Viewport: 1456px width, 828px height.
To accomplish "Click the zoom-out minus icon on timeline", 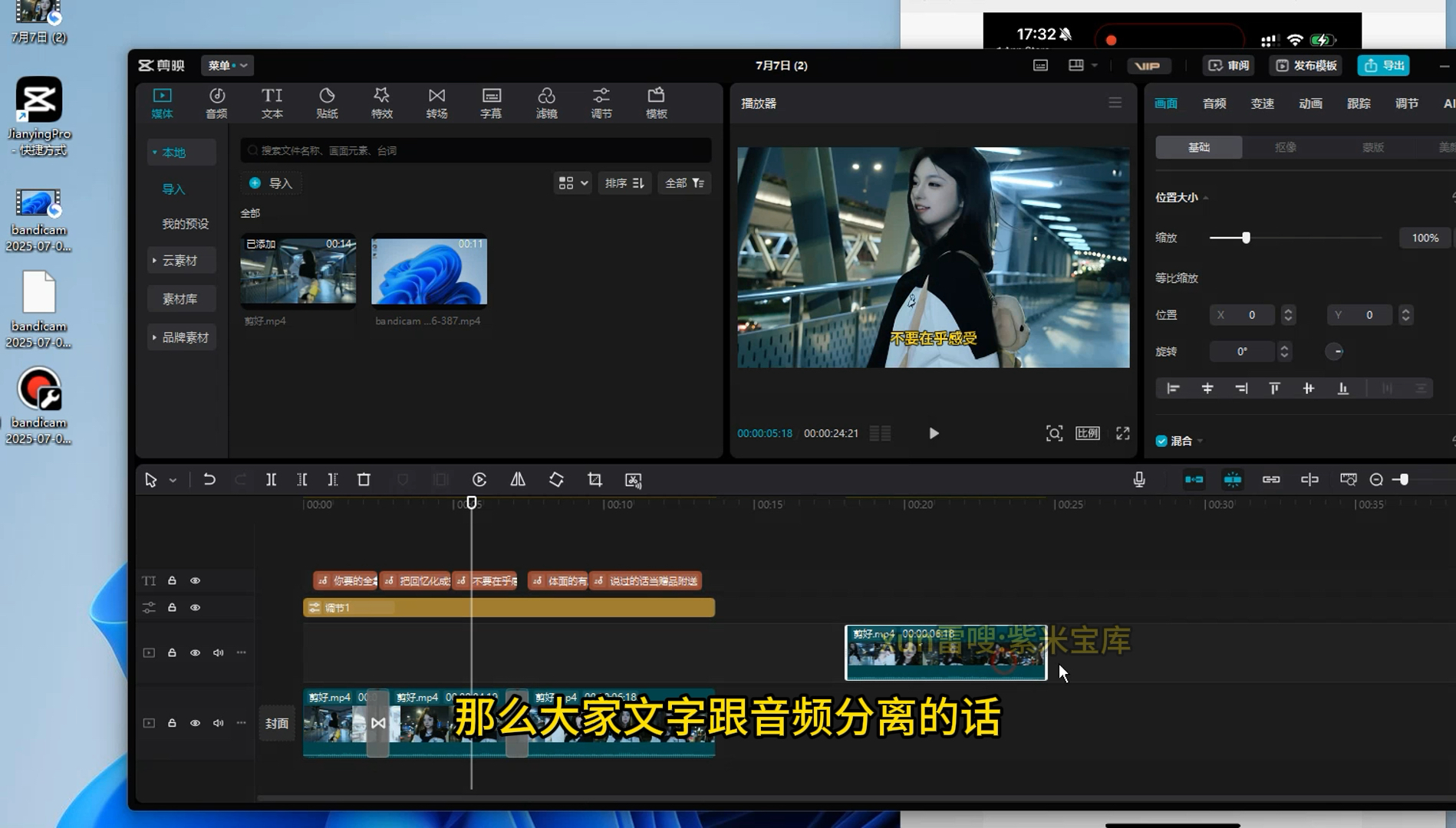I will [x=1376, y=480].
